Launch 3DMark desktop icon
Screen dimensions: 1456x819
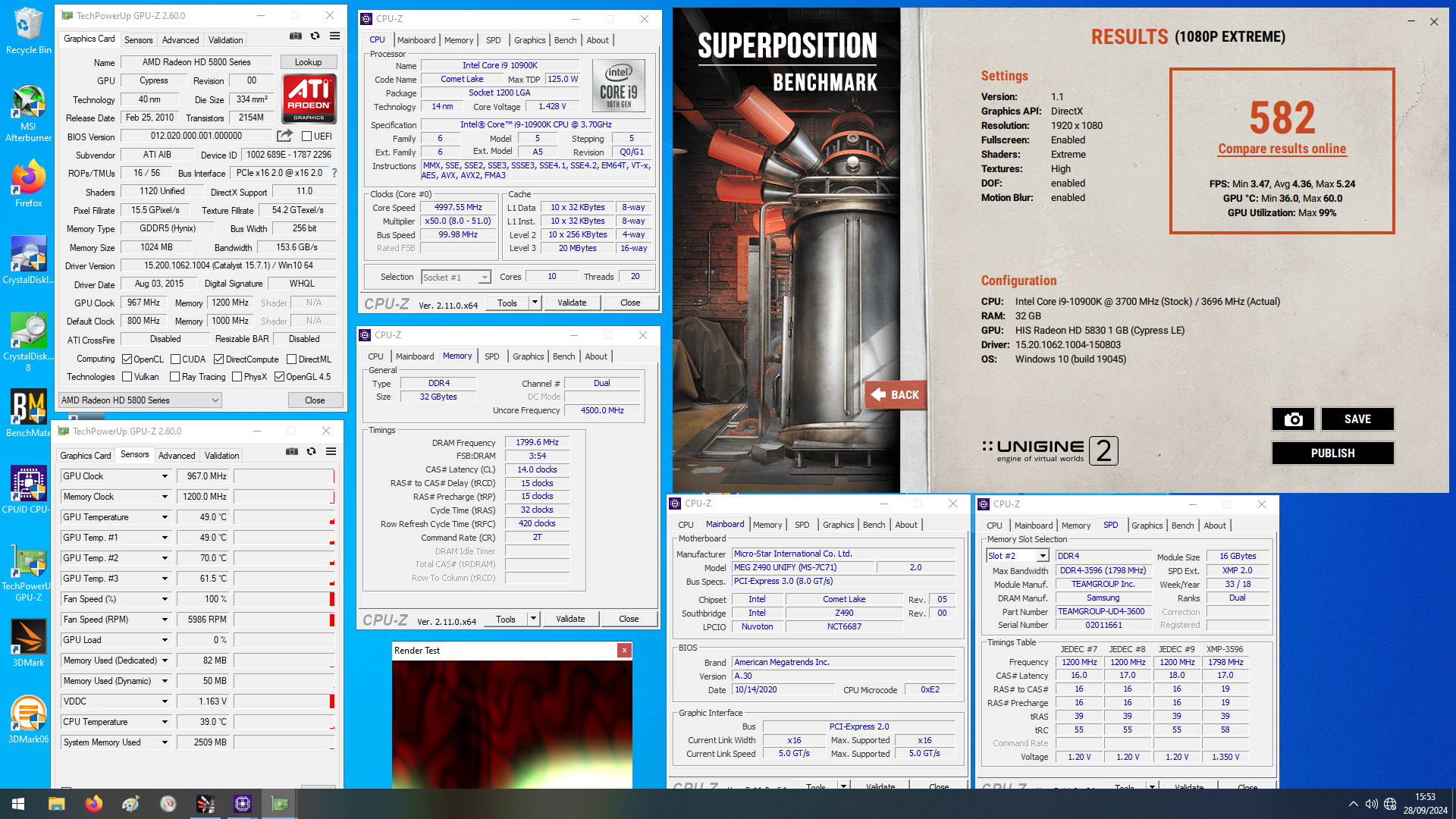pos(28,642)
